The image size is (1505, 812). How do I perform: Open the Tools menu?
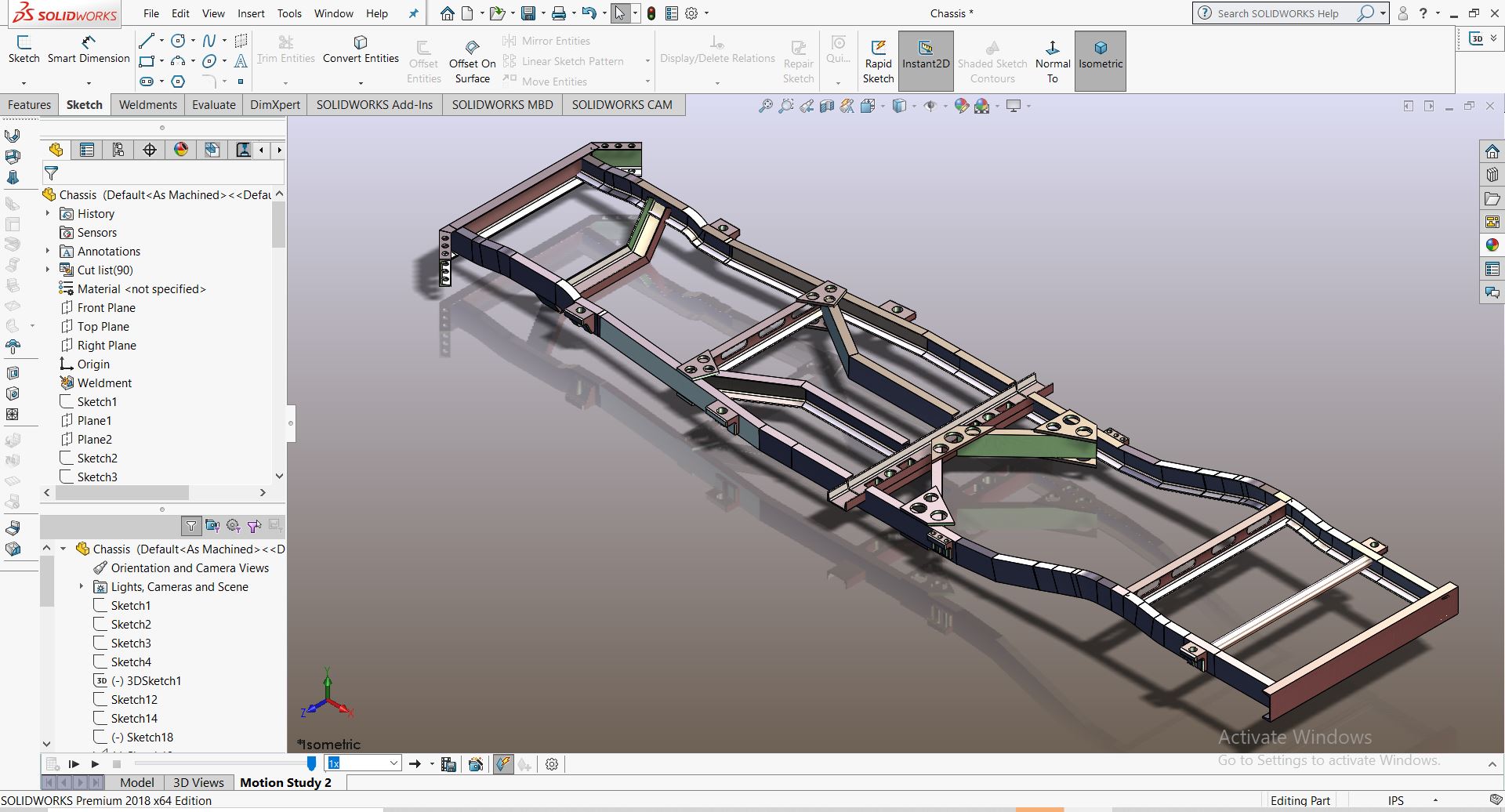pyautogui.click(x=289, y=13)
